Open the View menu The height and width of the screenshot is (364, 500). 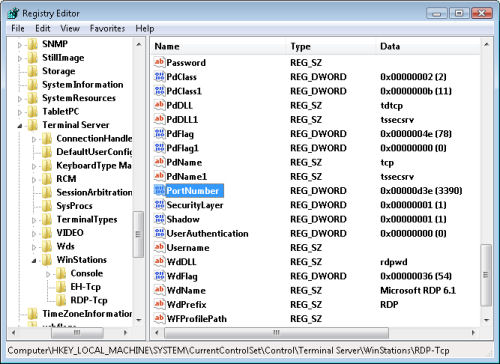click(x=70, y=28)
